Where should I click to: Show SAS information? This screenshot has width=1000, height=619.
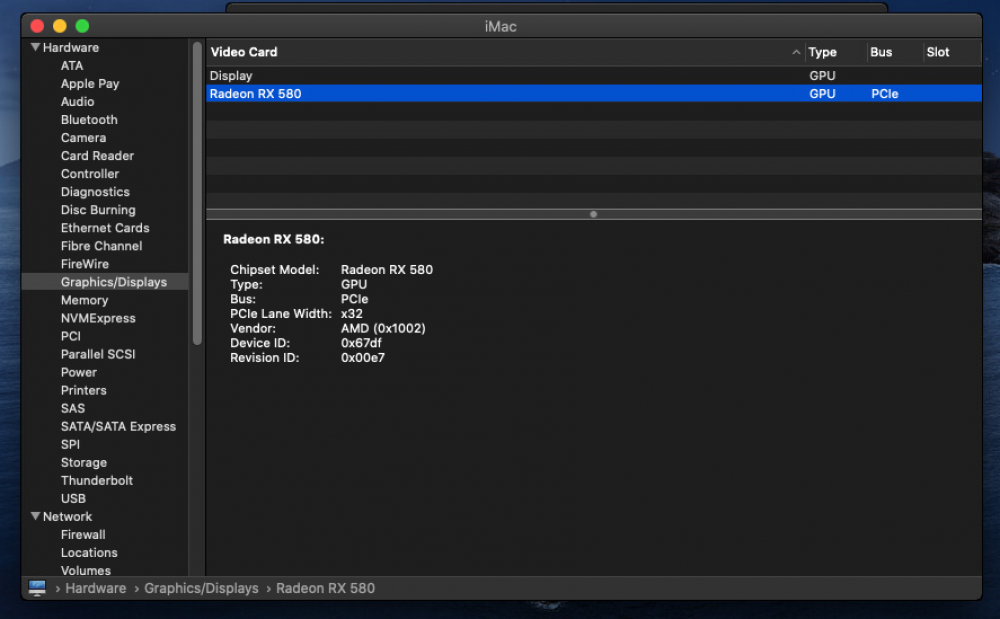tap(73, 409)
